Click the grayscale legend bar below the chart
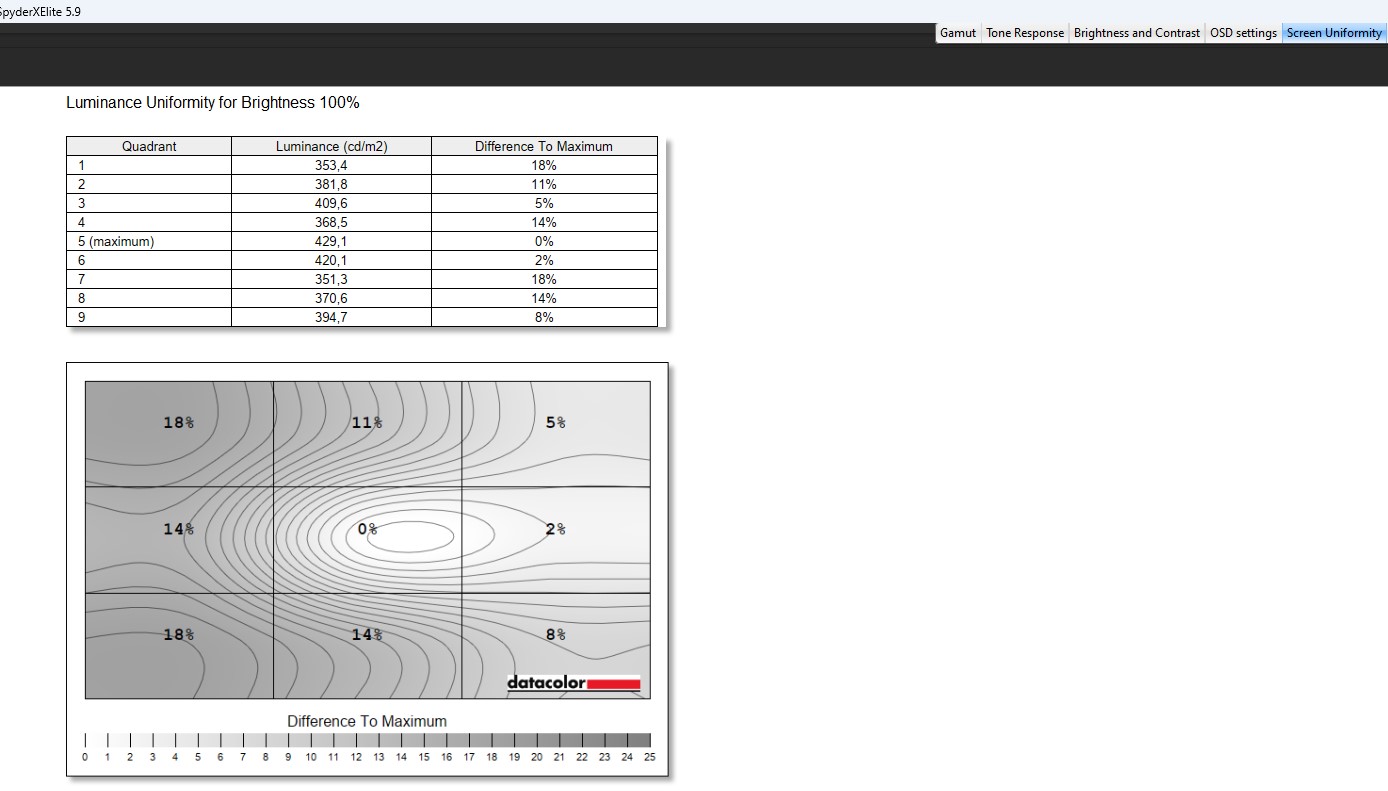 [x=367, y=740]
